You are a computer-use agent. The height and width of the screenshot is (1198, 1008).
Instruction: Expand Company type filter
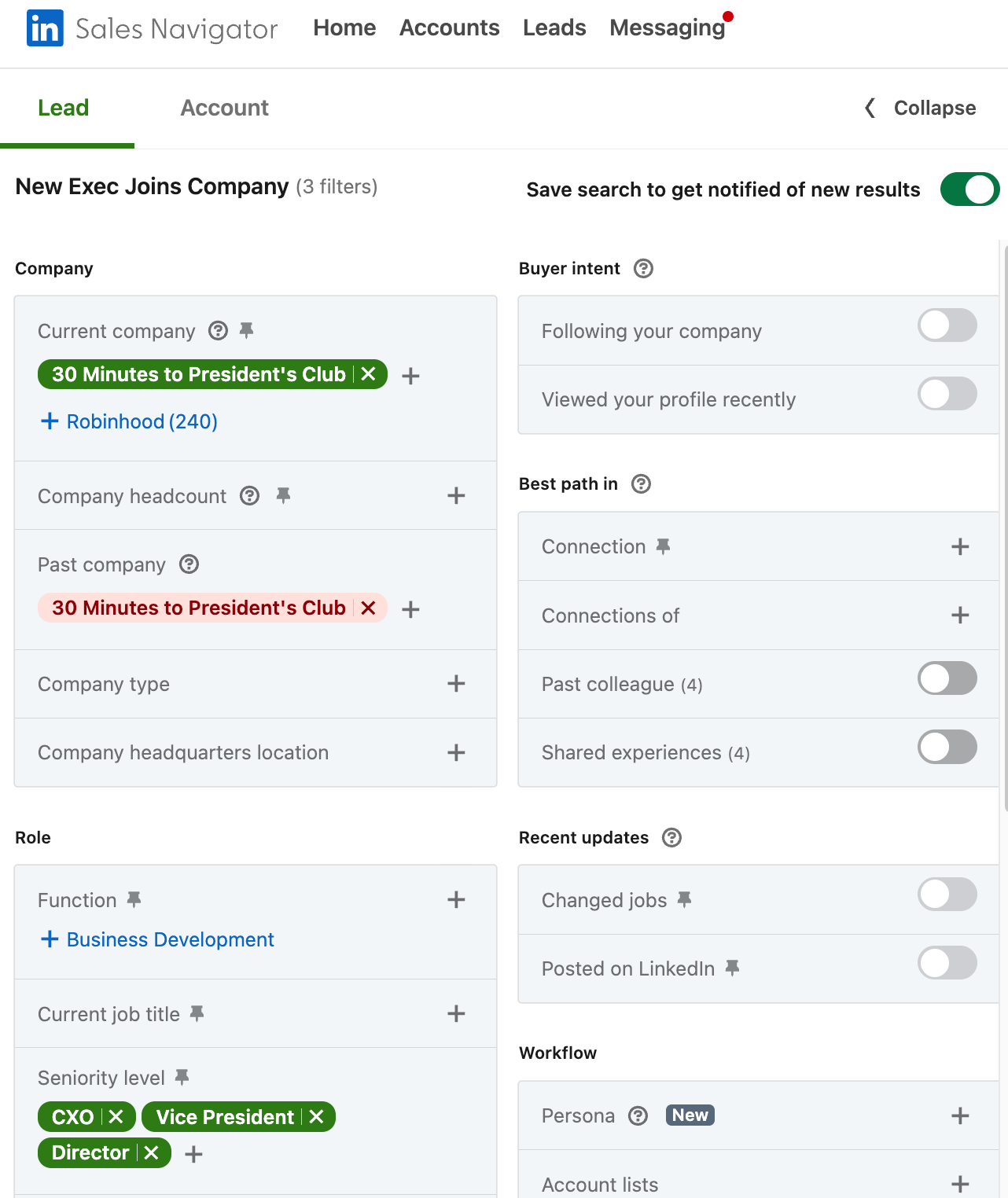click(x=456, y=683)
